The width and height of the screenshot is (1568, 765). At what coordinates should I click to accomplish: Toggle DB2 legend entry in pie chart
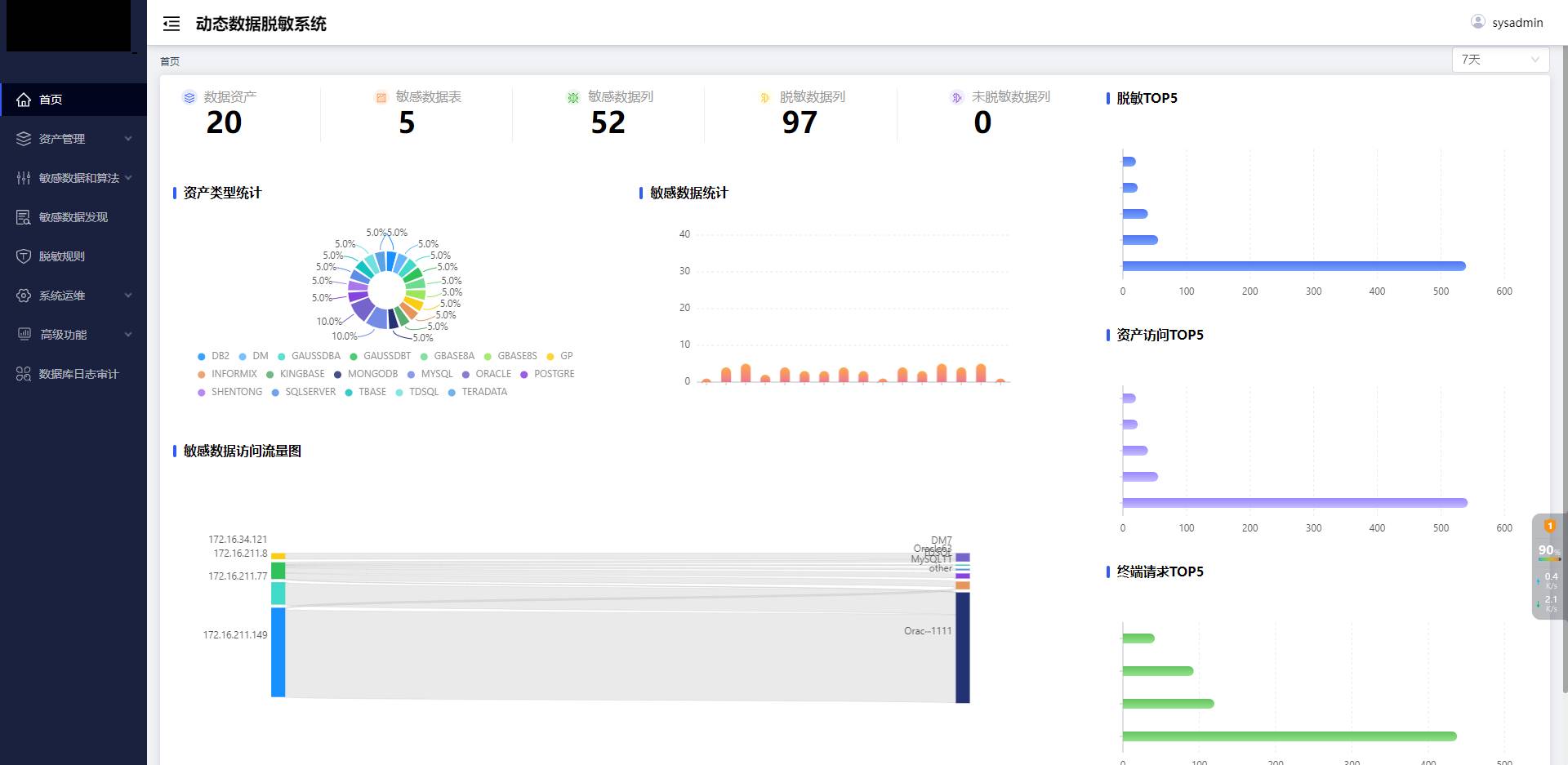coord(213,356)
